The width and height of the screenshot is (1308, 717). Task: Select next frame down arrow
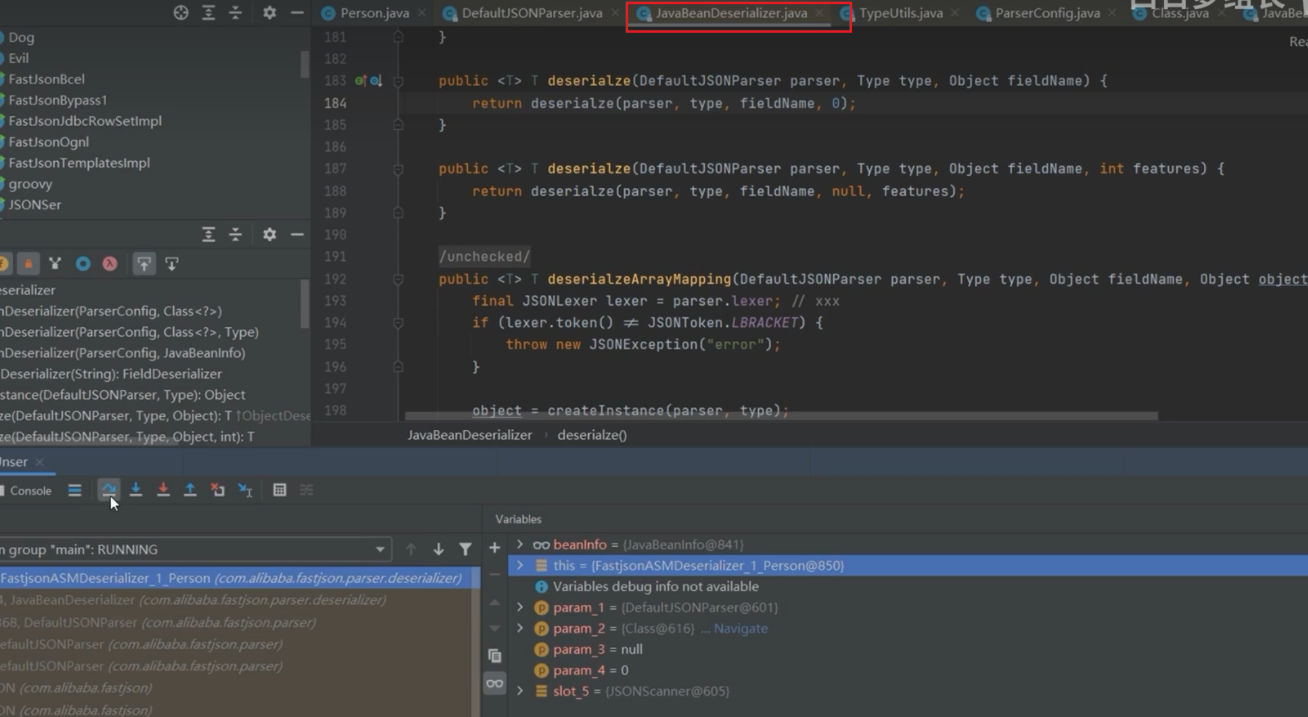(x=438, y=549)
